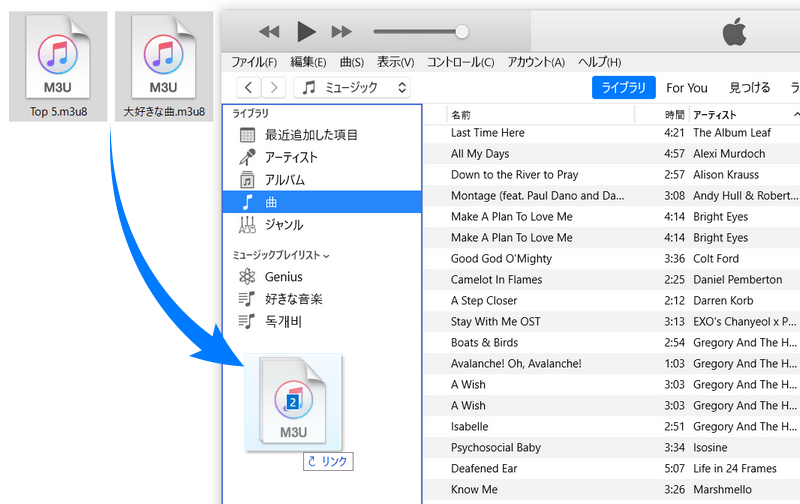Open the Genius playlist

pyautogui.click(x=283, y=277)
